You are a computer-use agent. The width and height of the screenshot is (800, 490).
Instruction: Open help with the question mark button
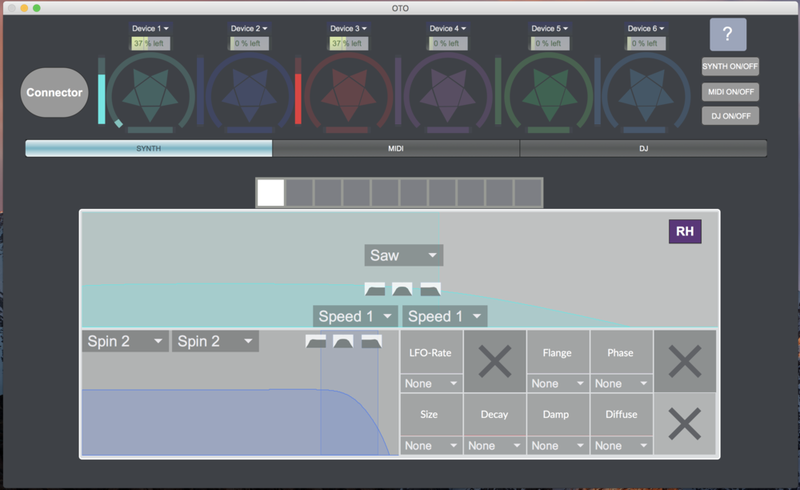(728, 35)
